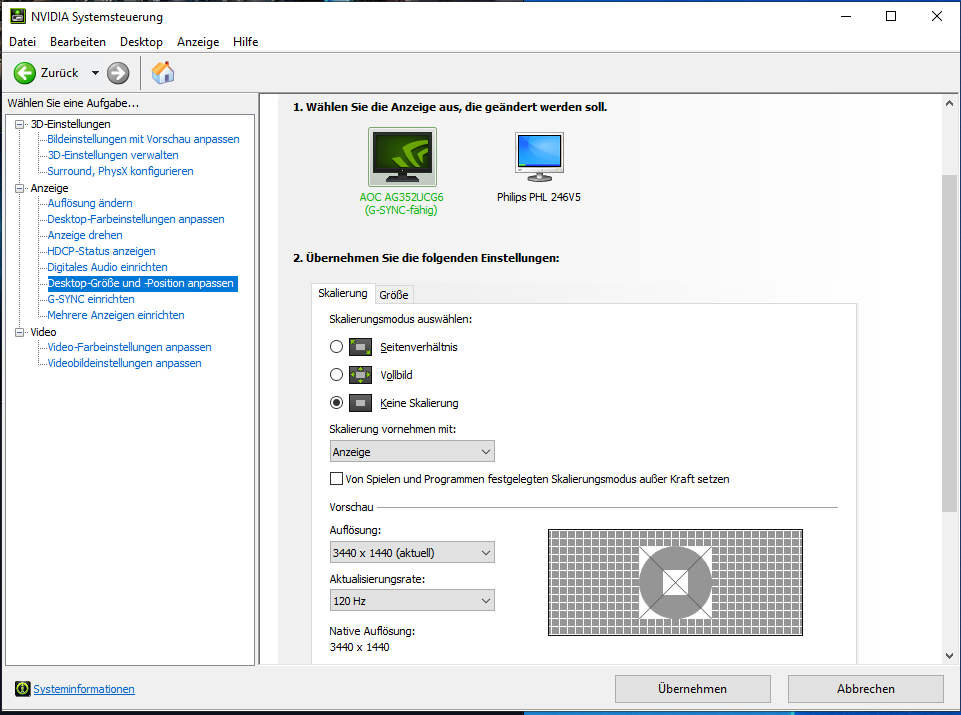
Task: Select the Philips PHL 246V5 monitor icon
Action: (539, 157)
